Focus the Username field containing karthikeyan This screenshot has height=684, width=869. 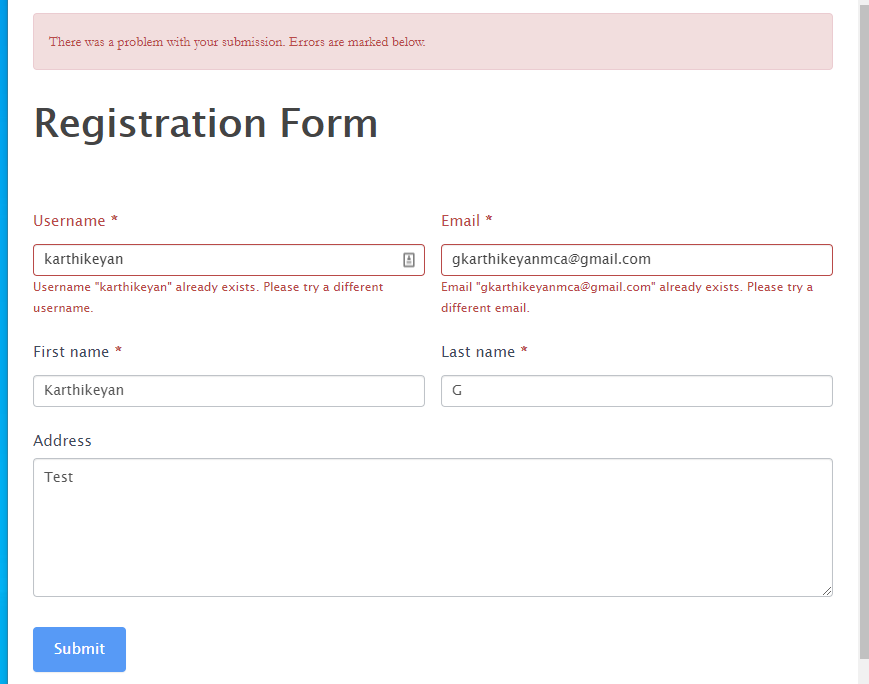coord(229,260)
